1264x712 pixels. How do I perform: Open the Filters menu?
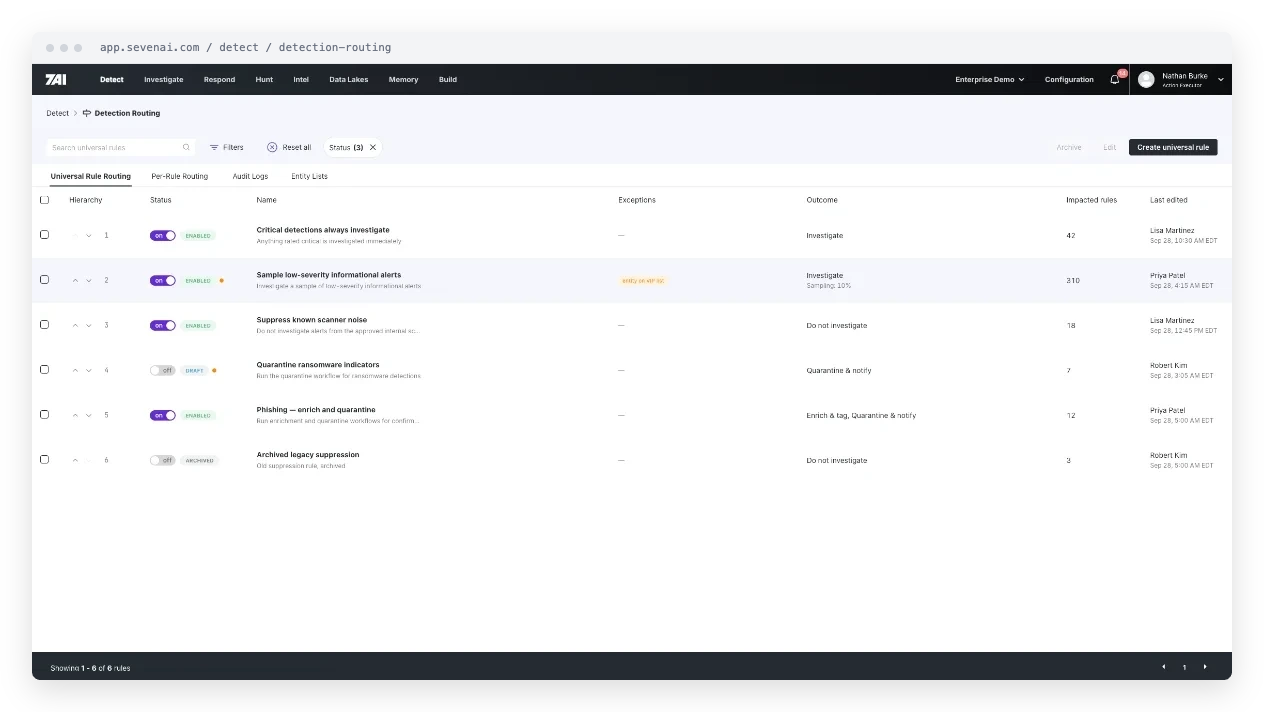tap(227, 147)
